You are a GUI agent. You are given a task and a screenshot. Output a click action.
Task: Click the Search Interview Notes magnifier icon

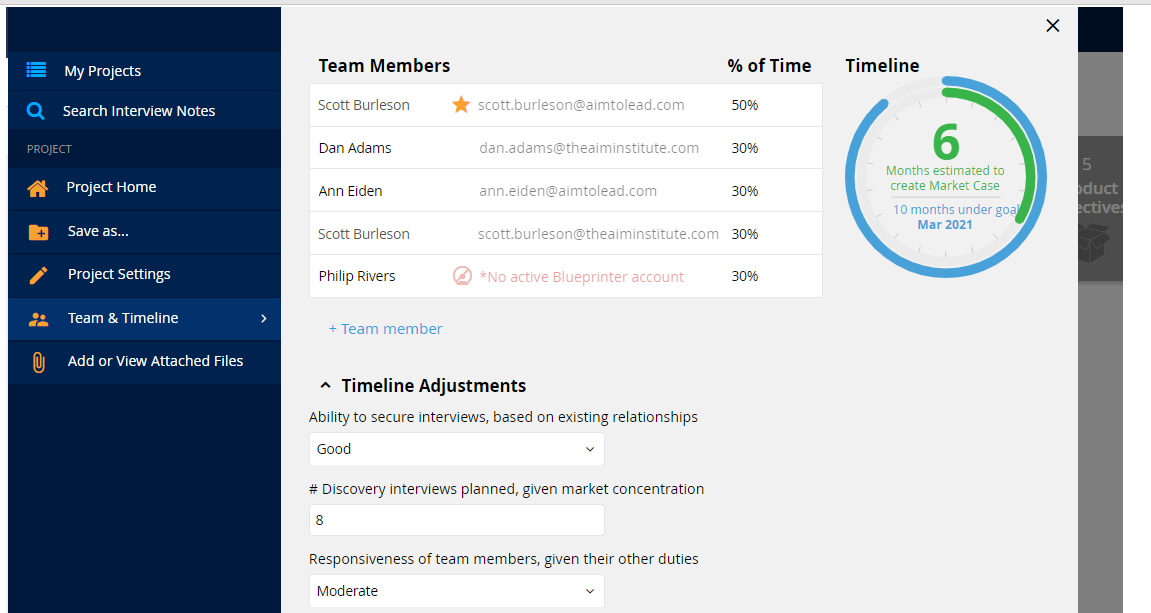click(x=35, y=111)
